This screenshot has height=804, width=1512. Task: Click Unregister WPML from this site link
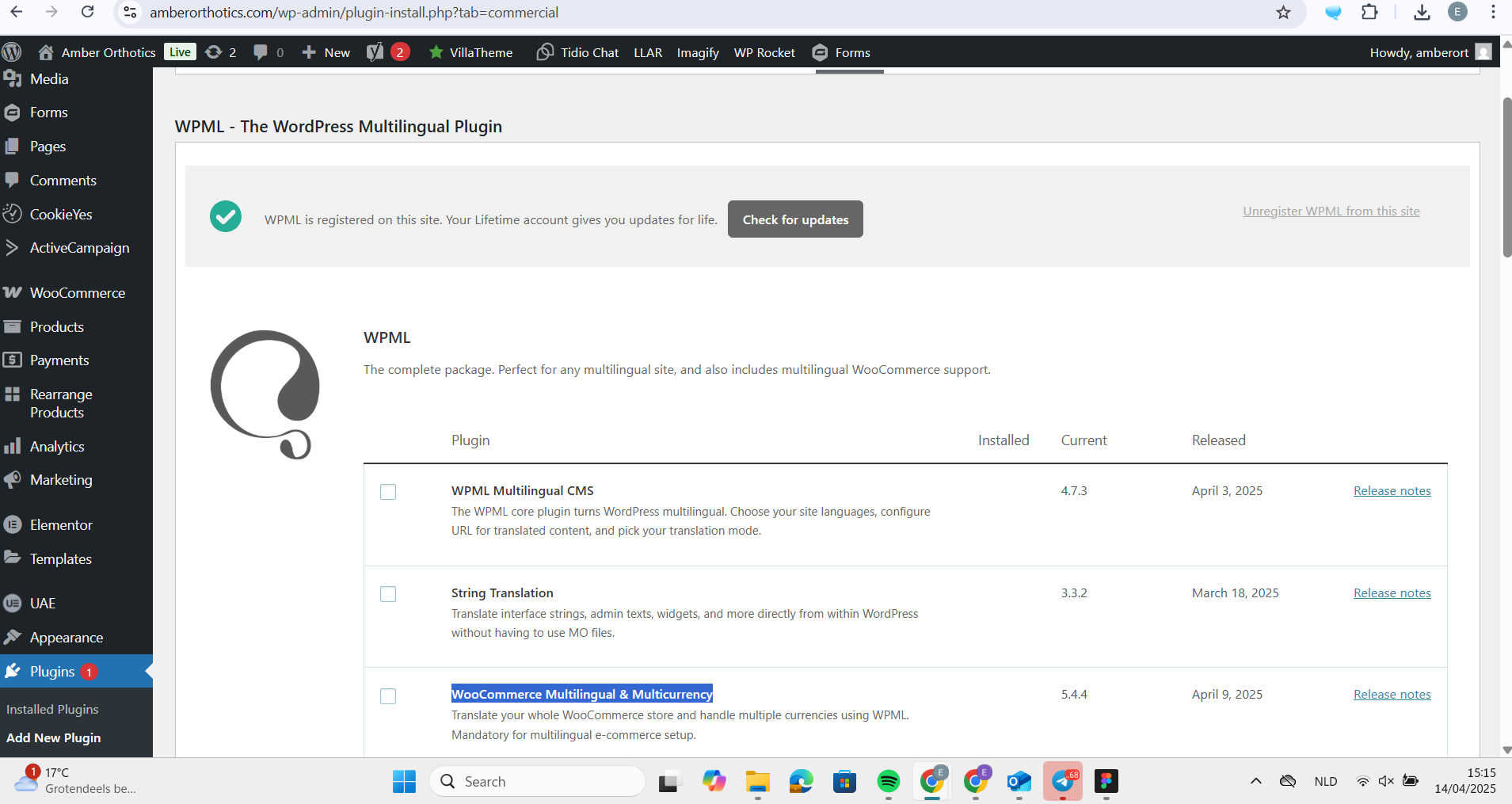1331,211
